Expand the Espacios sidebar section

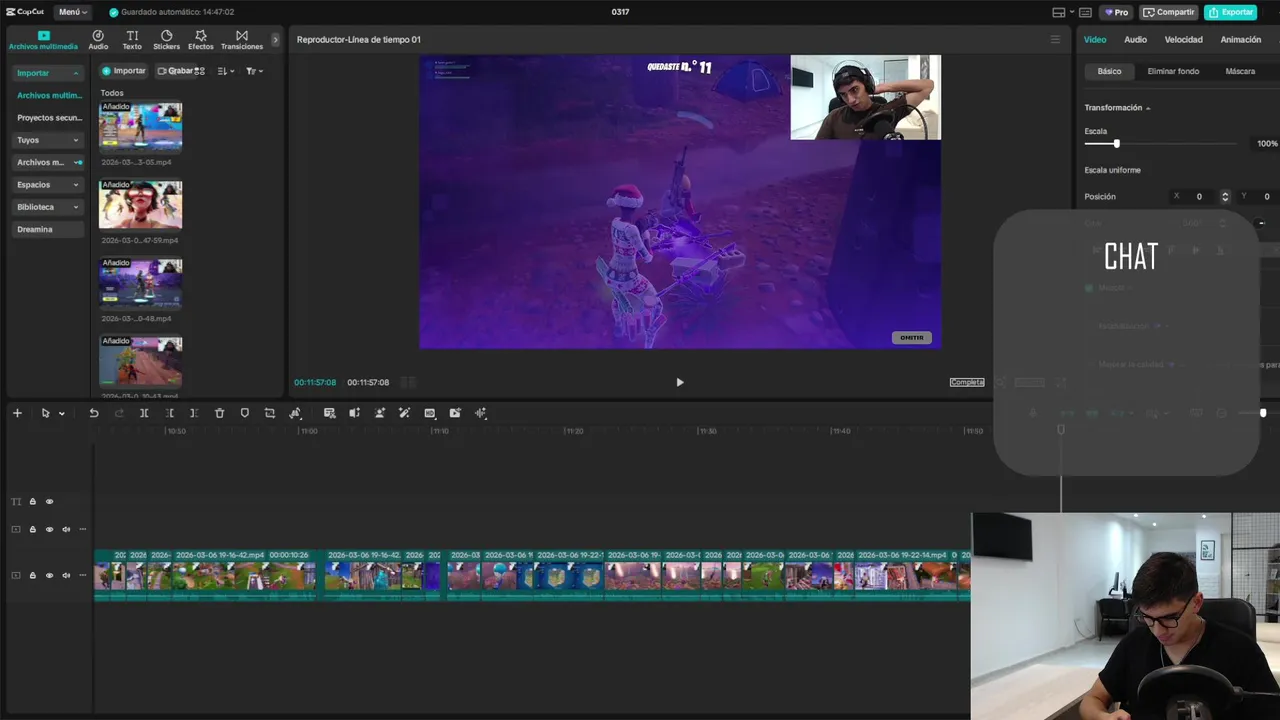pos(47,185)
